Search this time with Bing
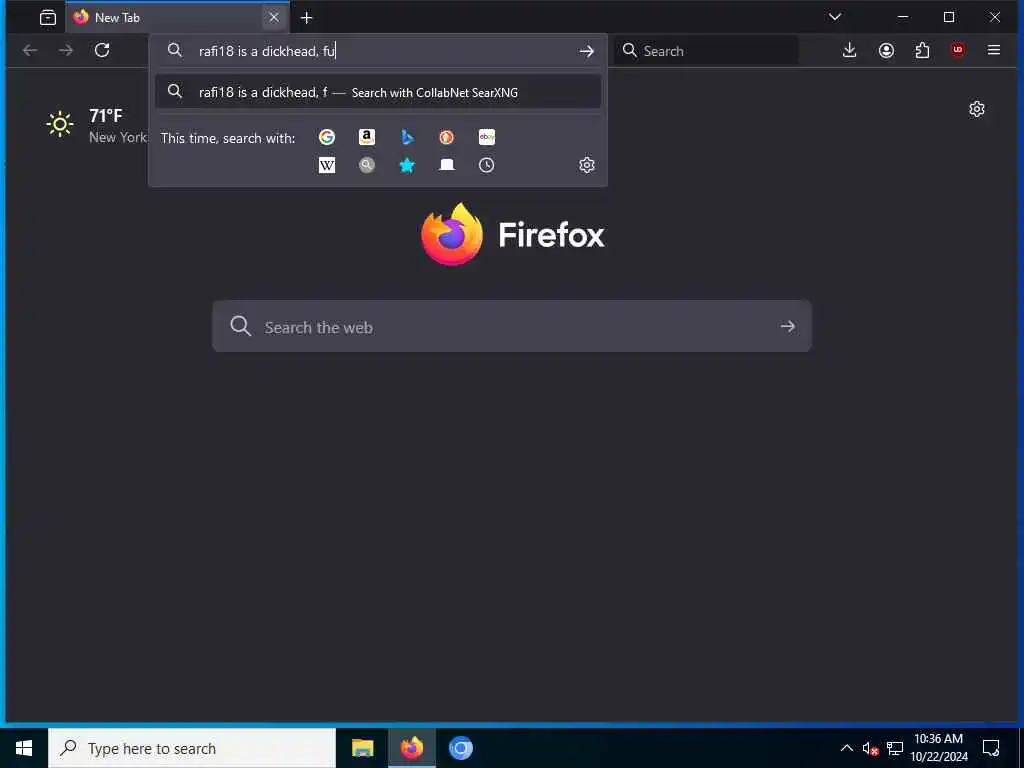Screen dimensions: 1024x768 click(407, 137)
